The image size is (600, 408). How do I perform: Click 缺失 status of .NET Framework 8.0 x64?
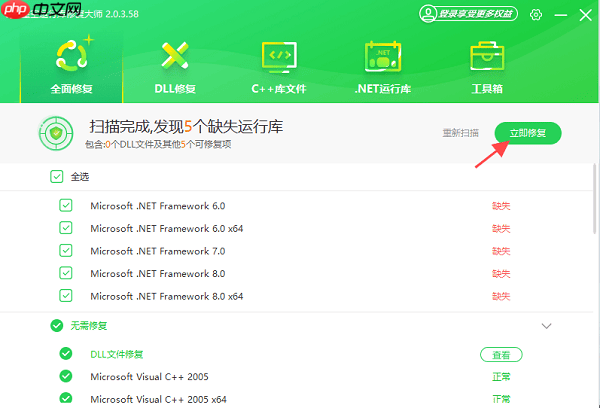point(501,296)
